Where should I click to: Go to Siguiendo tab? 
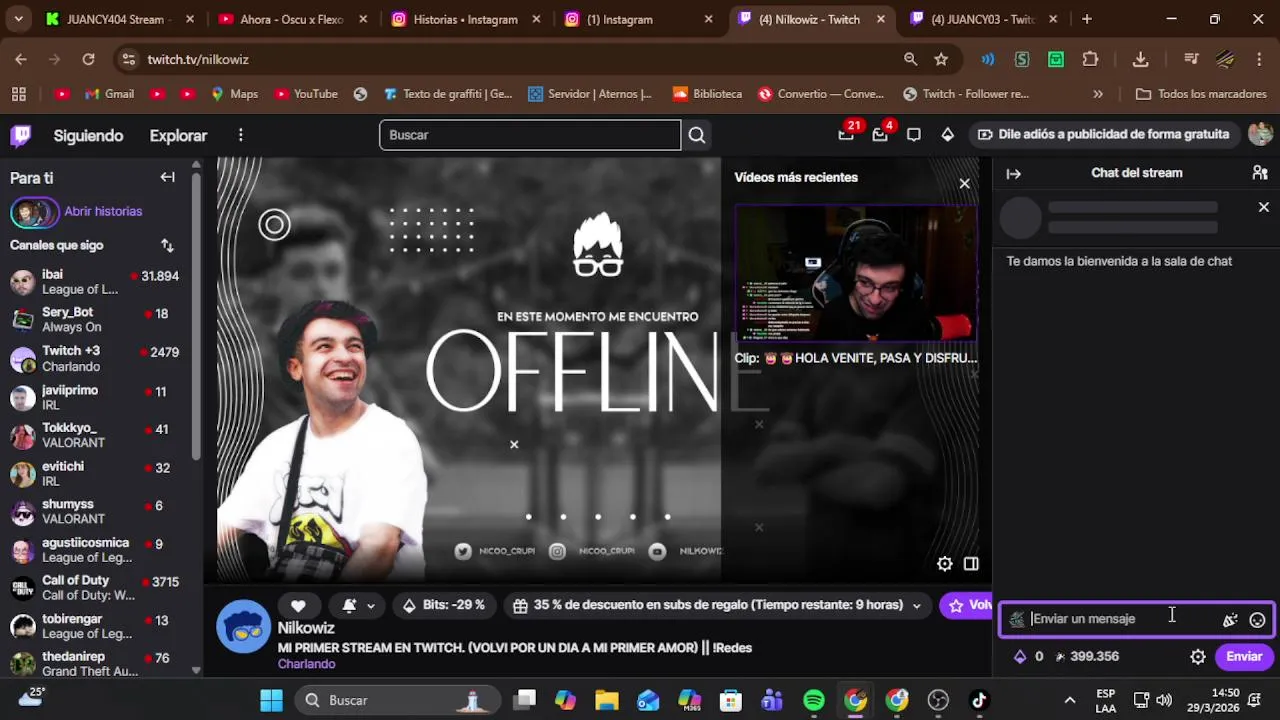(x=88, y=135)
